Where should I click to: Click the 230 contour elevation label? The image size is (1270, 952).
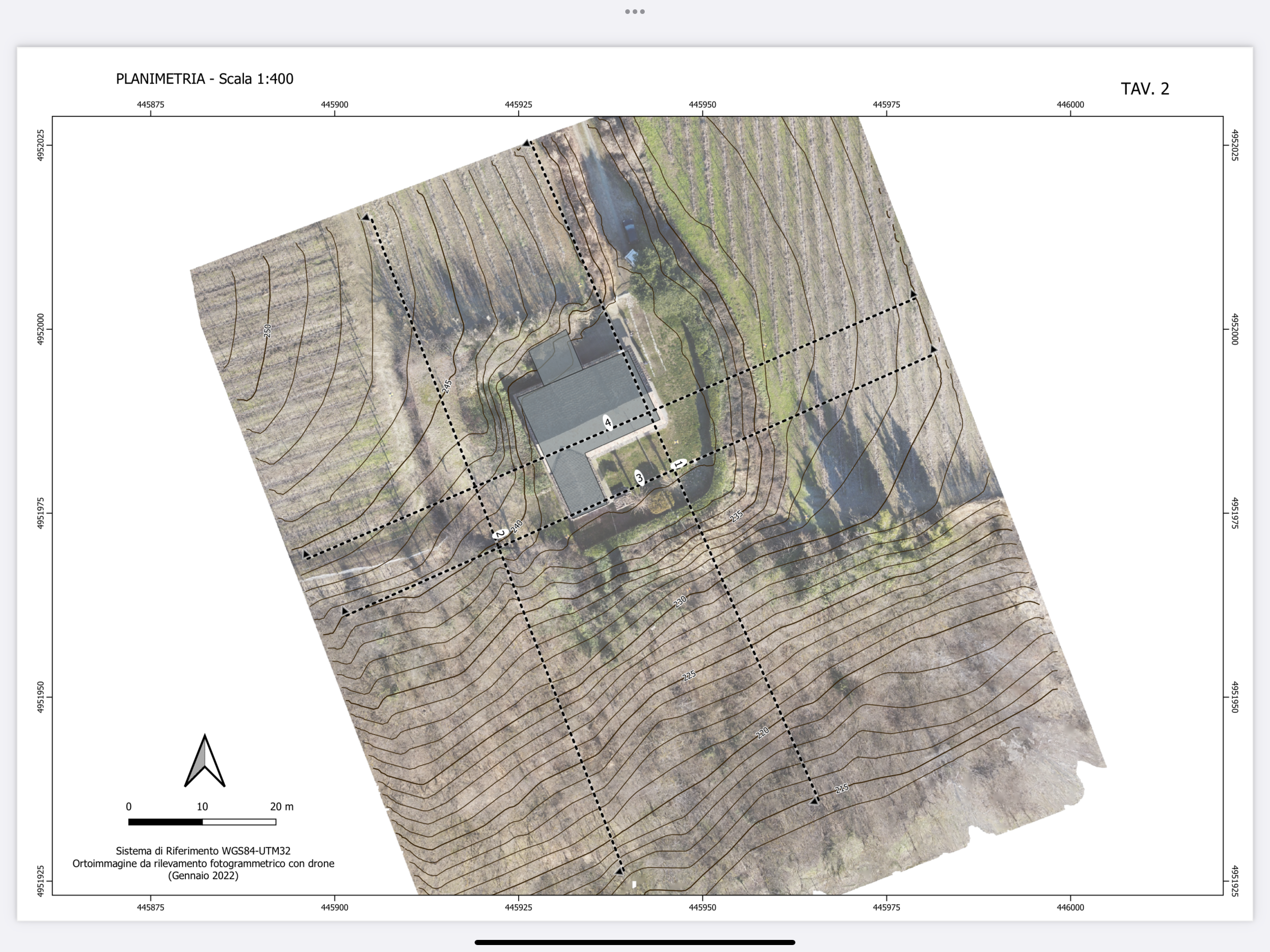pyautogui.click(x=680, y=602)
